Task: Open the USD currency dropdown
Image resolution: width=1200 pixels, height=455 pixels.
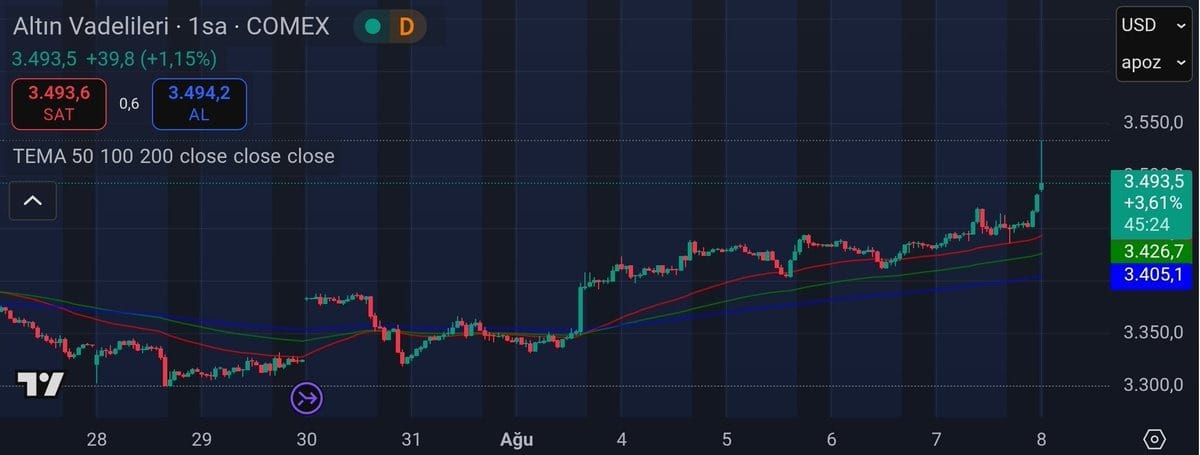Action: [x=1152, y=25]
